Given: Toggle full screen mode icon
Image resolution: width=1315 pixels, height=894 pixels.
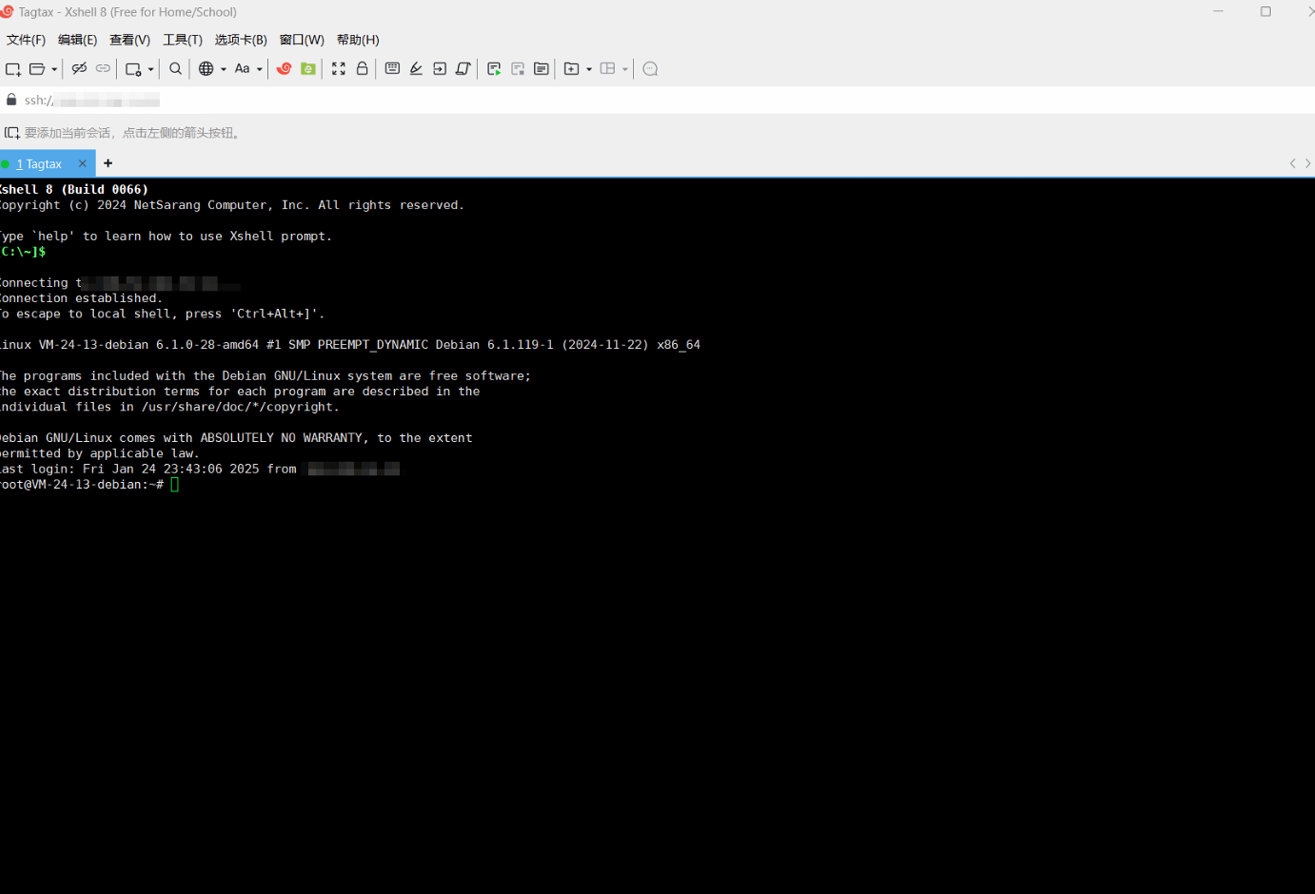Looking at the screenshot, I should point(339,69).
